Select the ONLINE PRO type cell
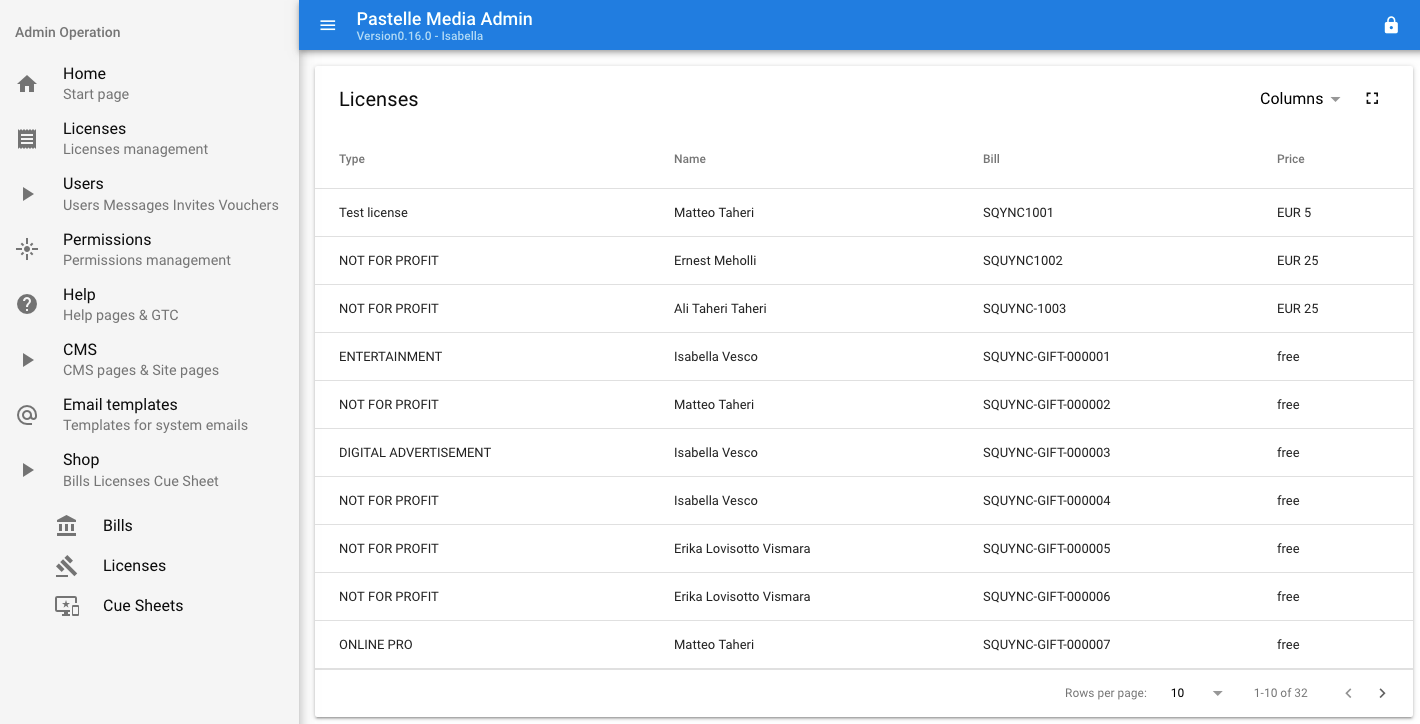 pos(376,645)
